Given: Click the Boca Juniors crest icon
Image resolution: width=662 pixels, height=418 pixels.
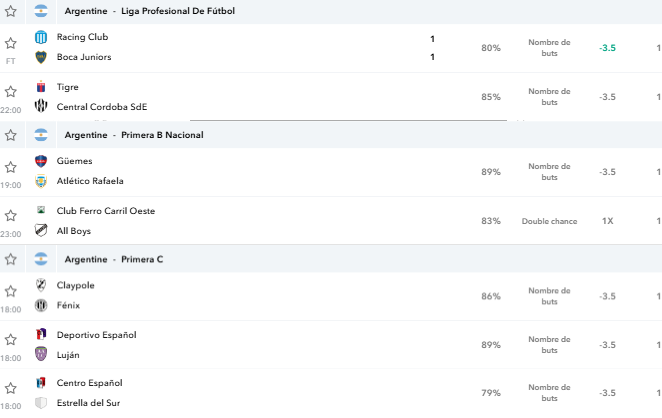Looking at the screenshot, I should tap(41, 57).
